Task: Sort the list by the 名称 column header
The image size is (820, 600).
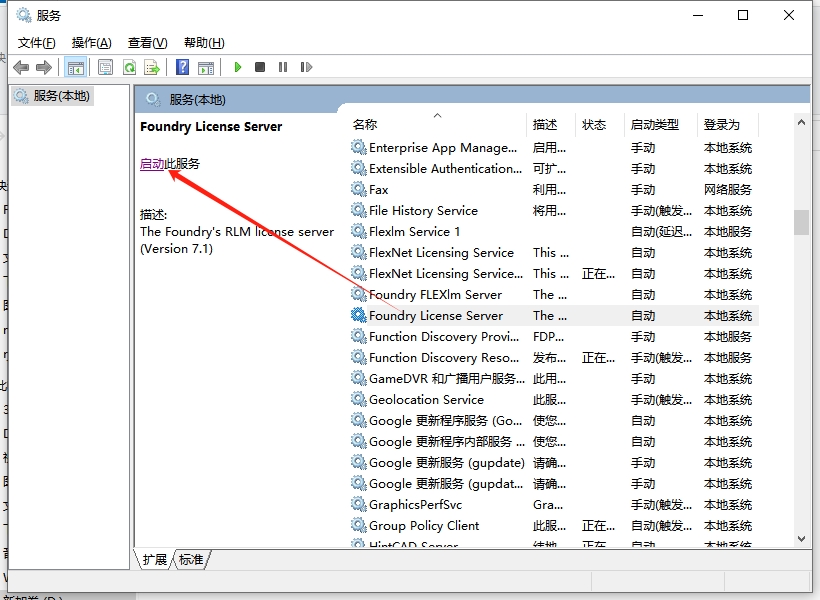Action: point(365,125)
